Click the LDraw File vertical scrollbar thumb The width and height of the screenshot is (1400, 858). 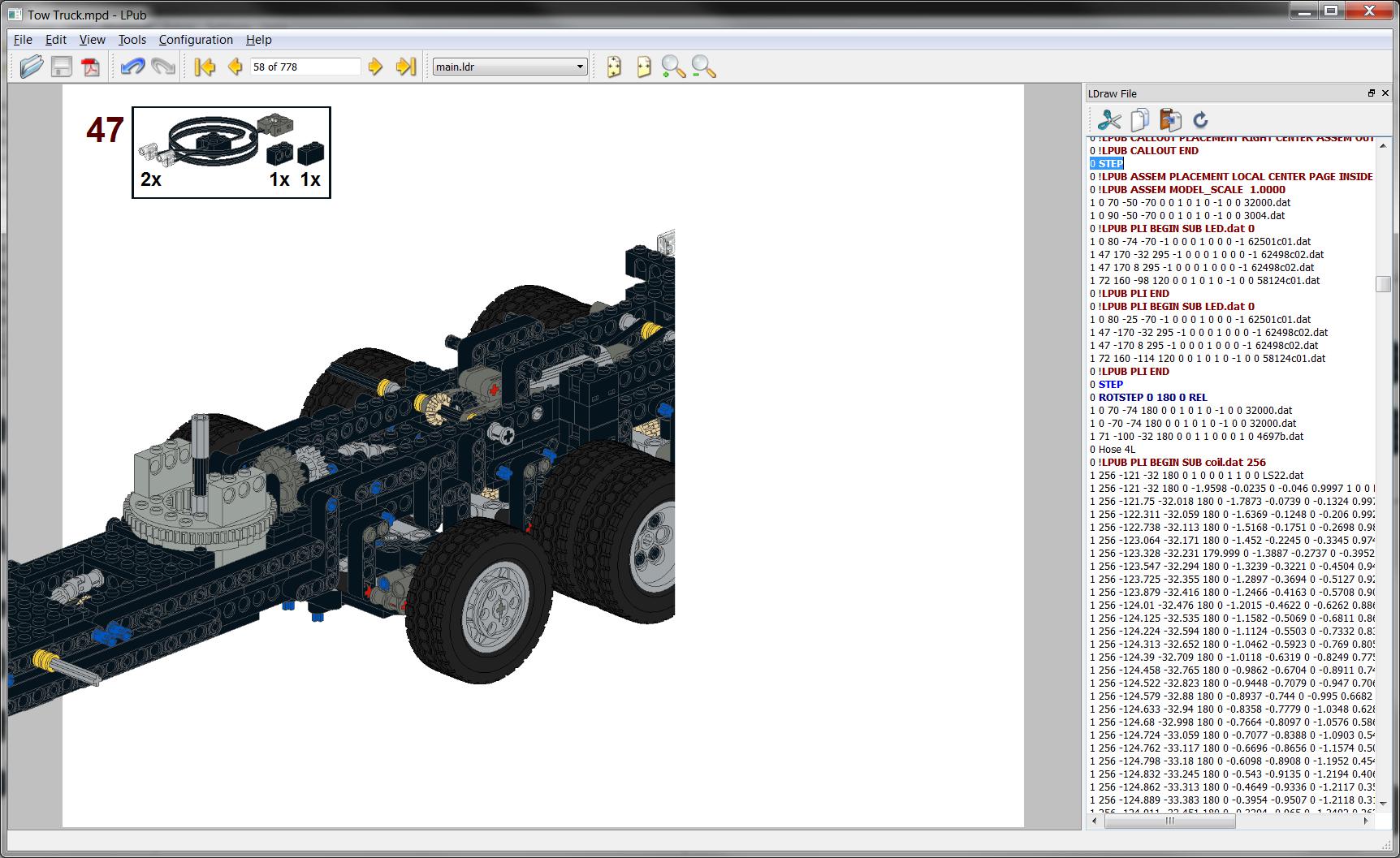(x=1382, y=284)
